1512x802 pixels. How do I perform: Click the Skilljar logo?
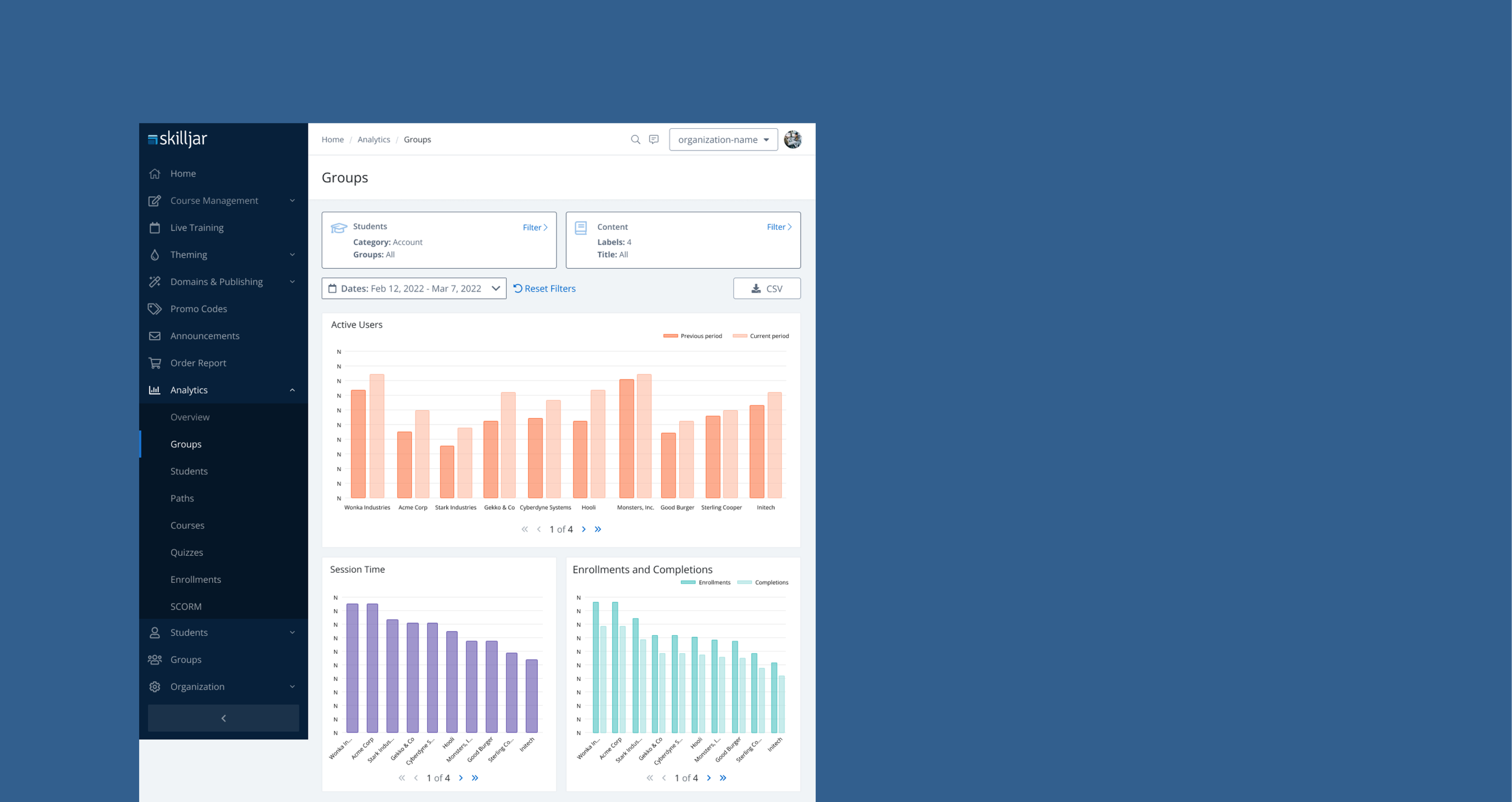pos(177,139)
